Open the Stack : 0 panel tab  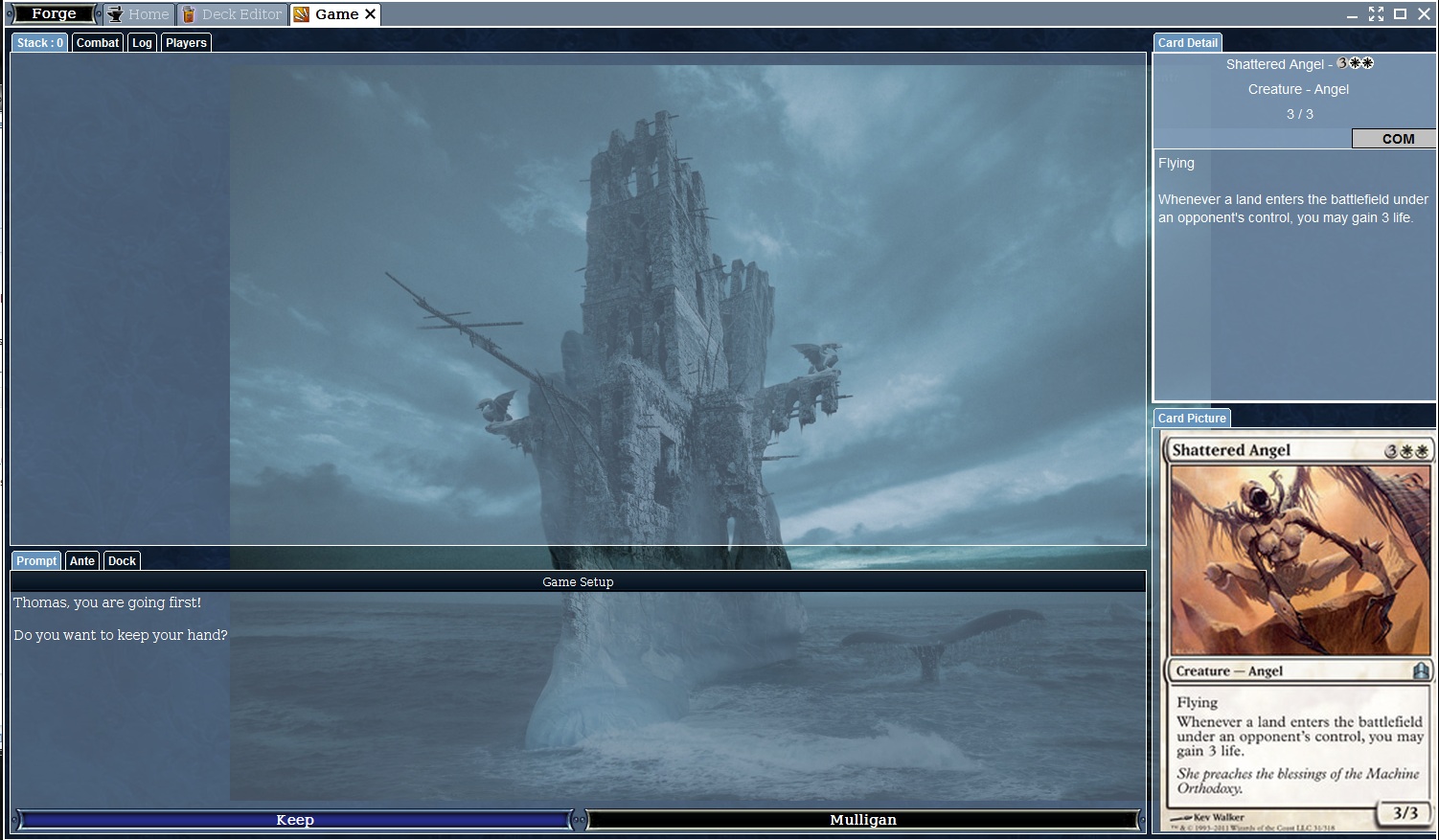coord(39,43)
